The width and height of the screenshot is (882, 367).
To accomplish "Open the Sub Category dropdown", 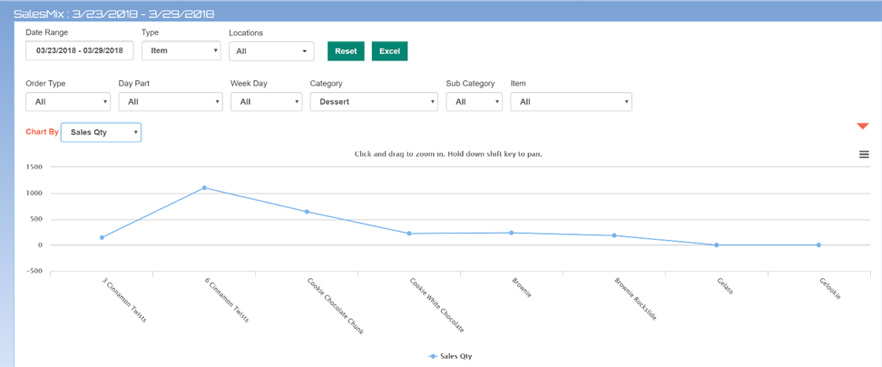I will (x=474, y=102).
